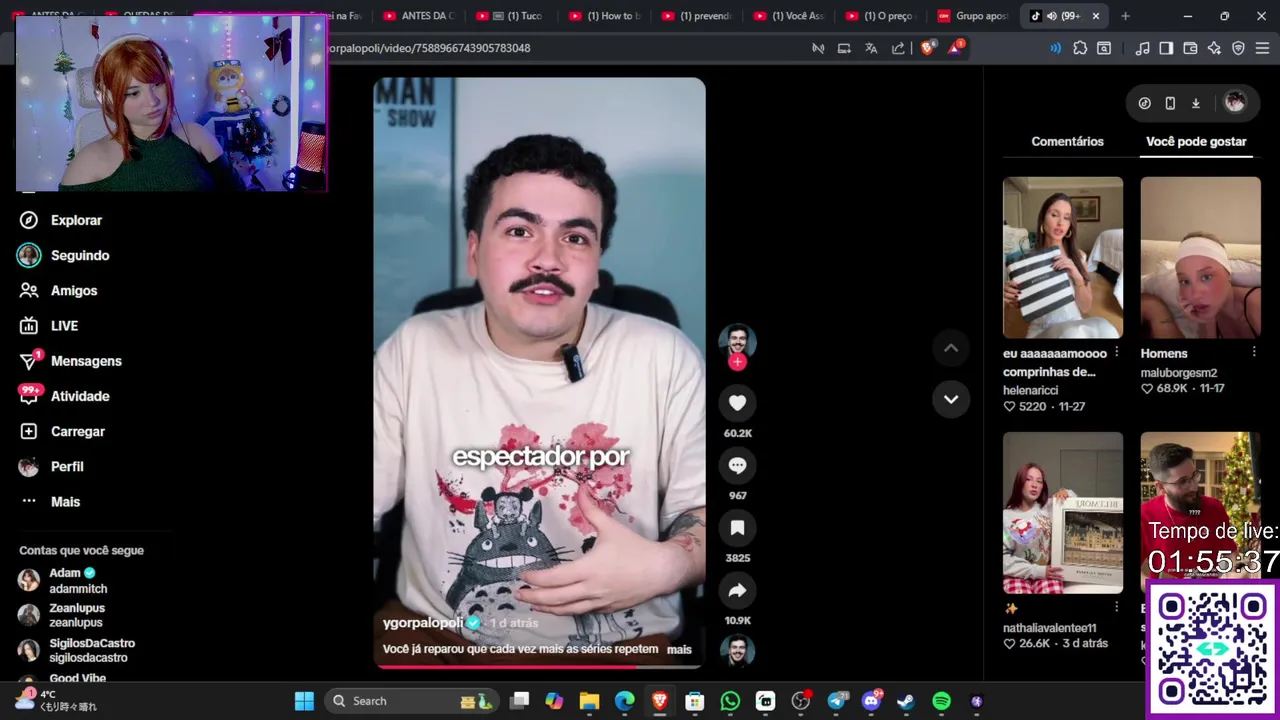Open comments via the speech bubble icon
The image size is (1280, 720).
click(x=737, y=465)
